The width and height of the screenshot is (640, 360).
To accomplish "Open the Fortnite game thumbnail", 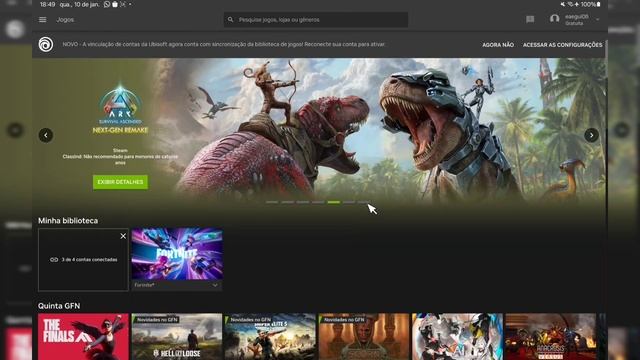I will tap(177, 254).
